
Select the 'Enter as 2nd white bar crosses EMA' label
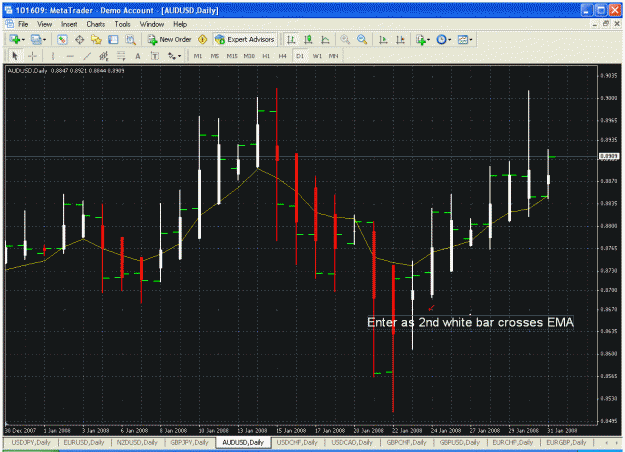pos(470,322)
